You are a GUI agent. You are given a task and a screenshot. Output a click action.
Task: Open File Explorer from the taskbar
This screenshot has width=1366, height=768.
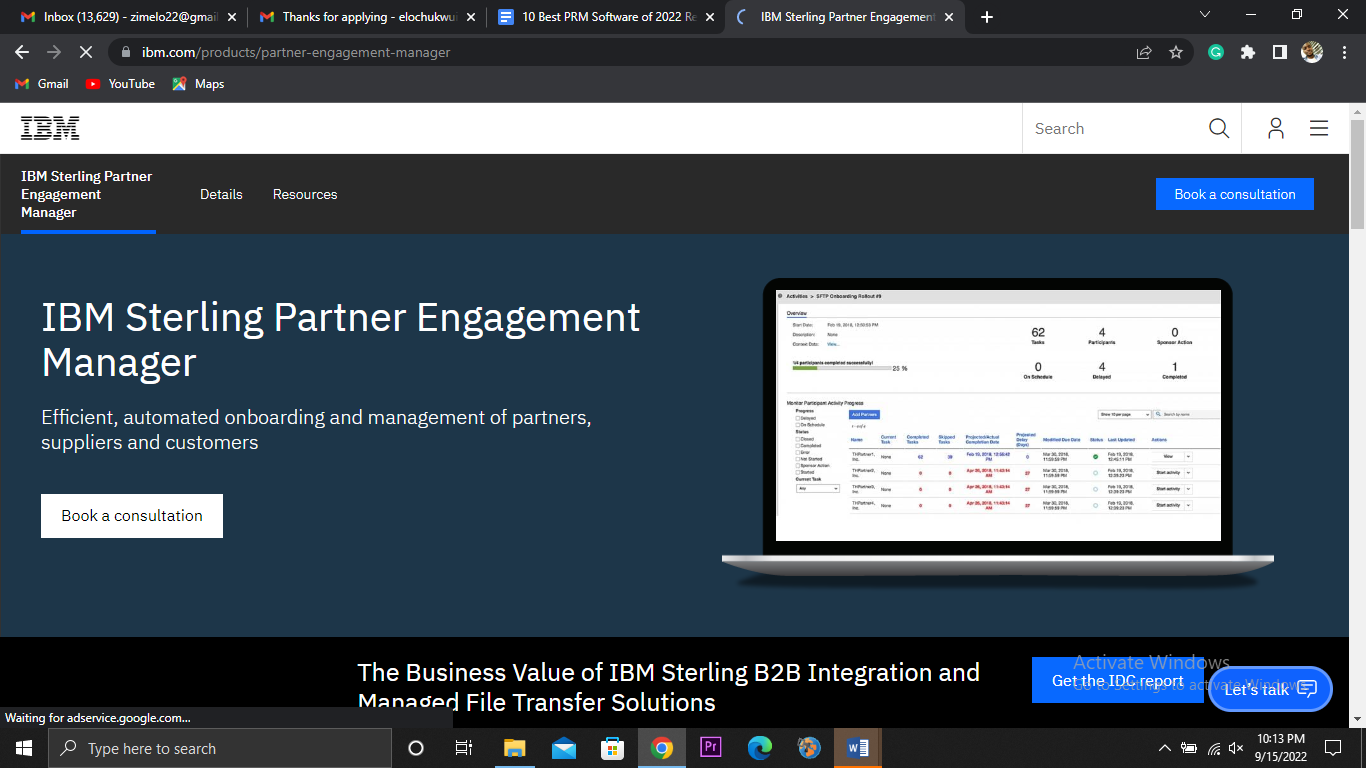coord(514,747)
